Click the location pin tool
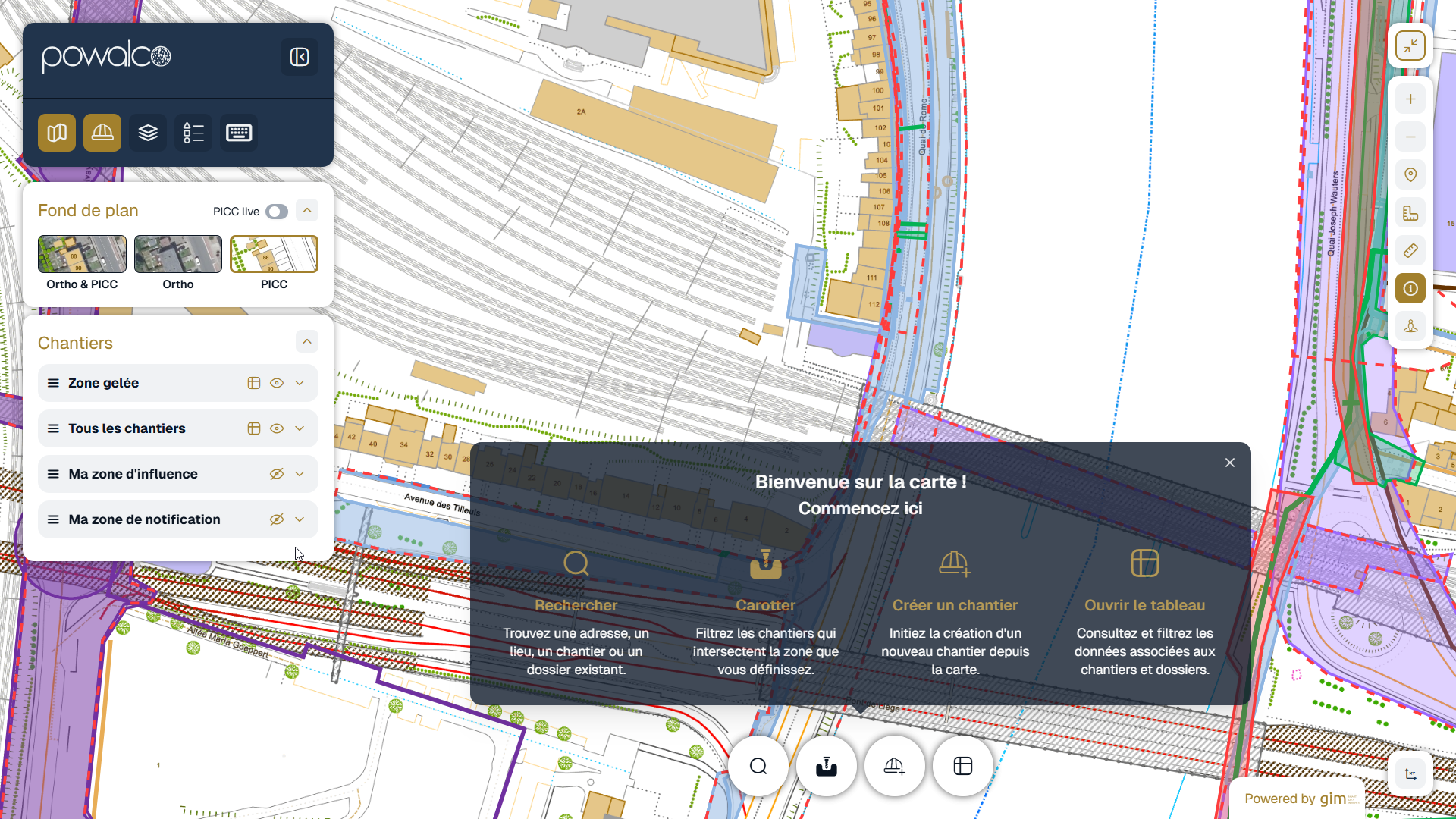 tap(1410, 175)
